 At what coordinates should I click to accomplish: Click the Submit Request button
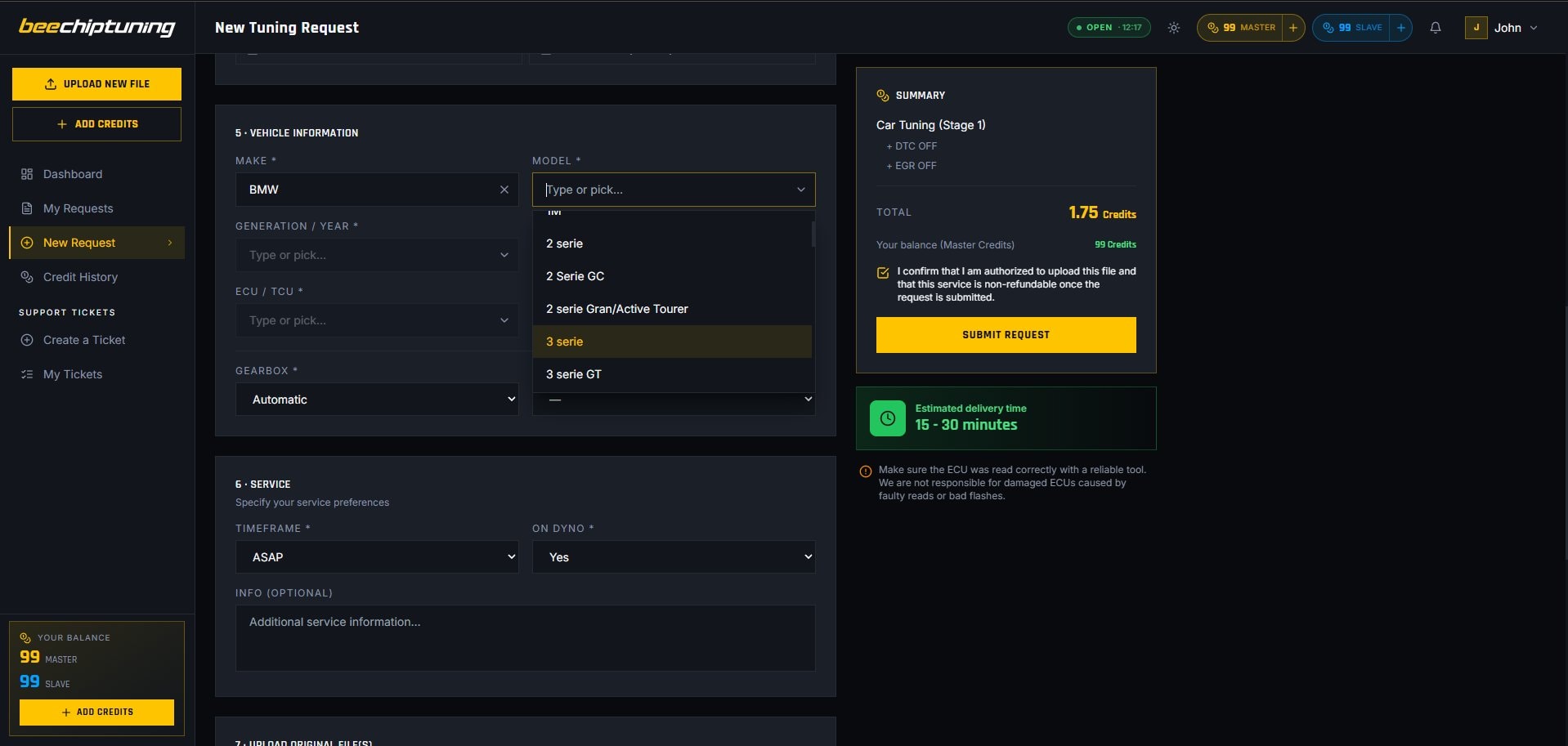[1006, 335]
